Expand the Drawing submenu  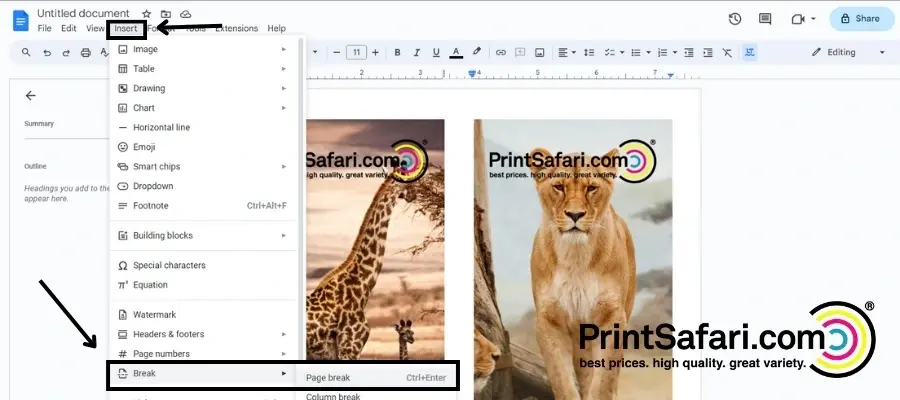tap(204, 88)
